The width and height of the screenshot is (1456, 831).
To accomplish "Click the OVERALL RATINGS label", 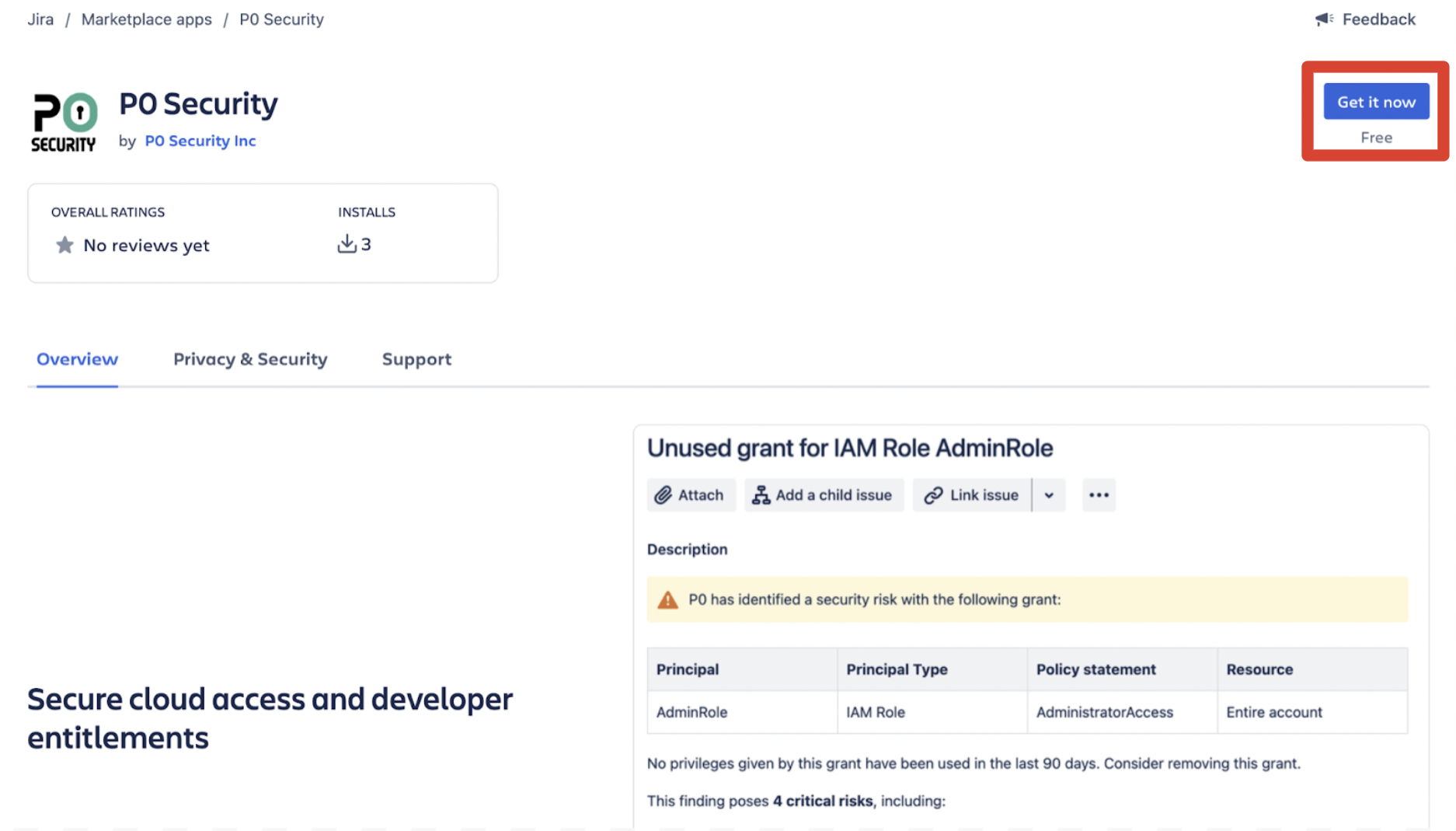I will click(108, 212).
